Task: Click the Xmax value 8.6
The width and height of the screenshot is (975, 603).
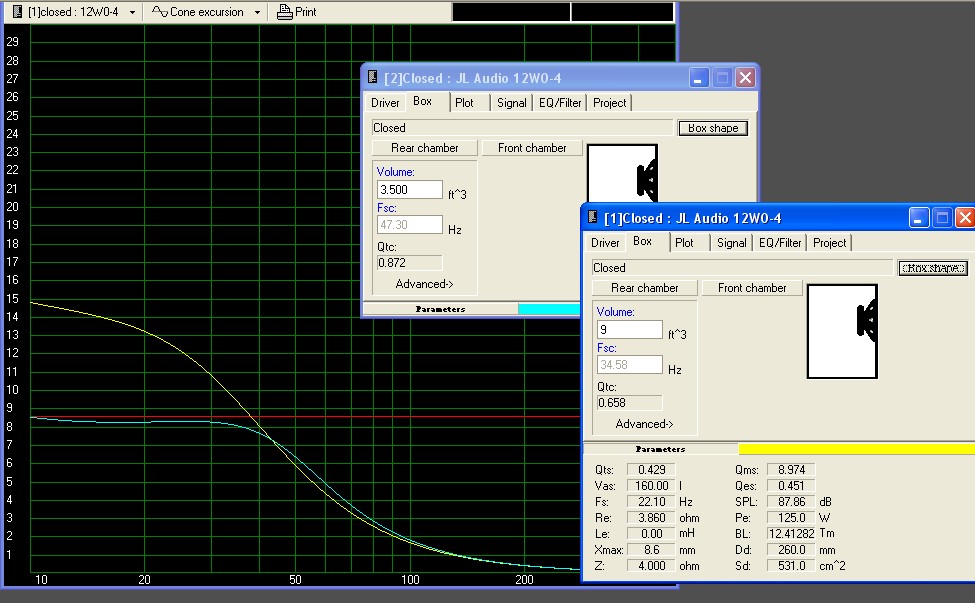Action: (x=651, y=550)
